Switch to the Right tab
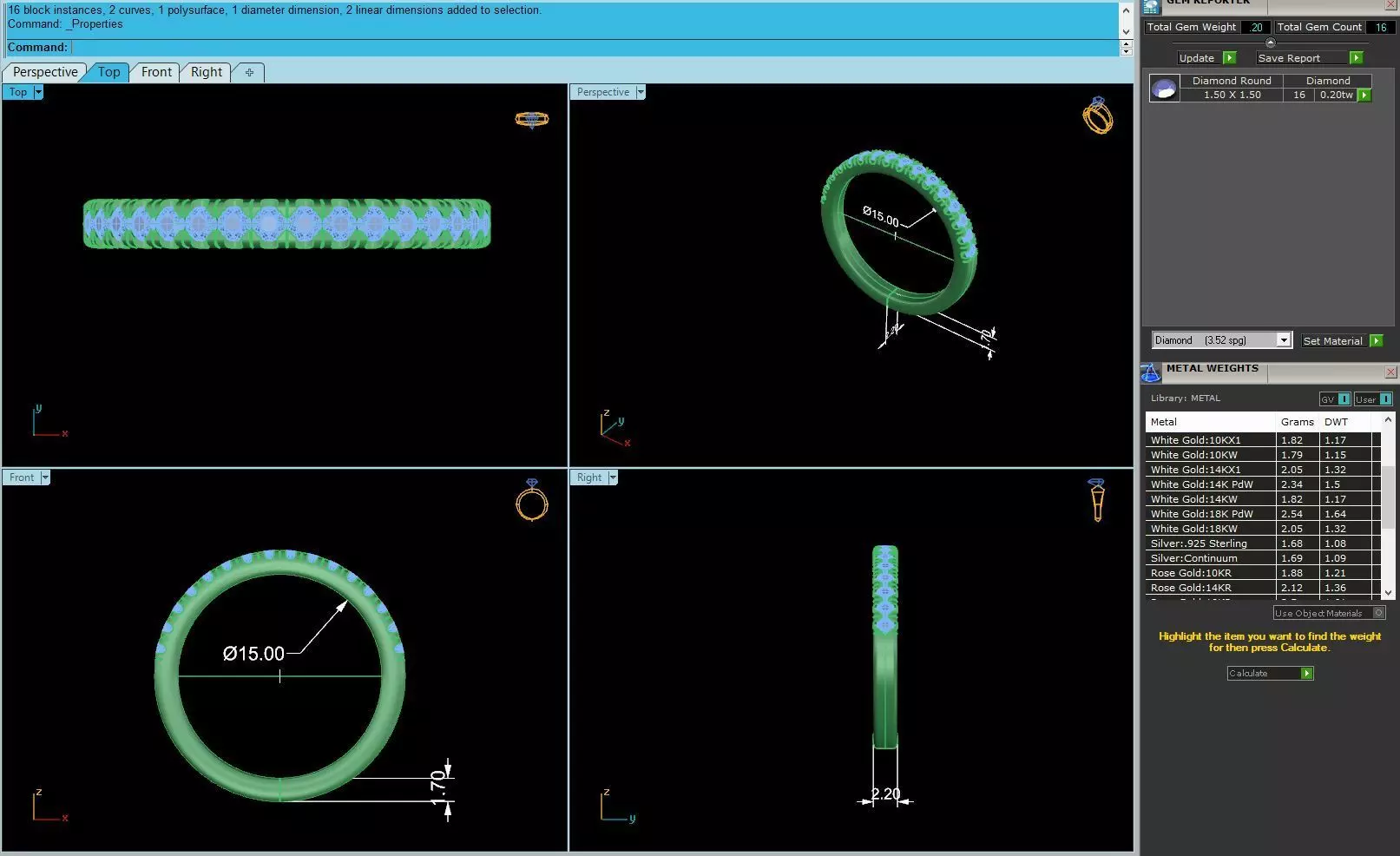The height and width of the screenshot is (856, 1400). (207, 72)
